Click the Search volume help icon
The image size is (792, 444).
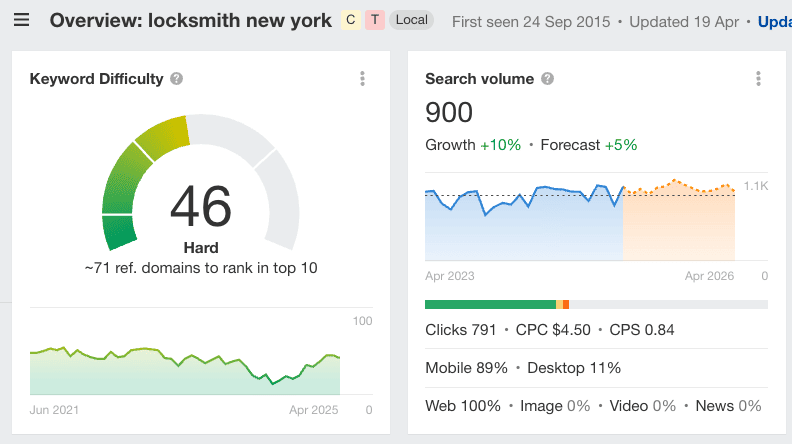[547, 79]
